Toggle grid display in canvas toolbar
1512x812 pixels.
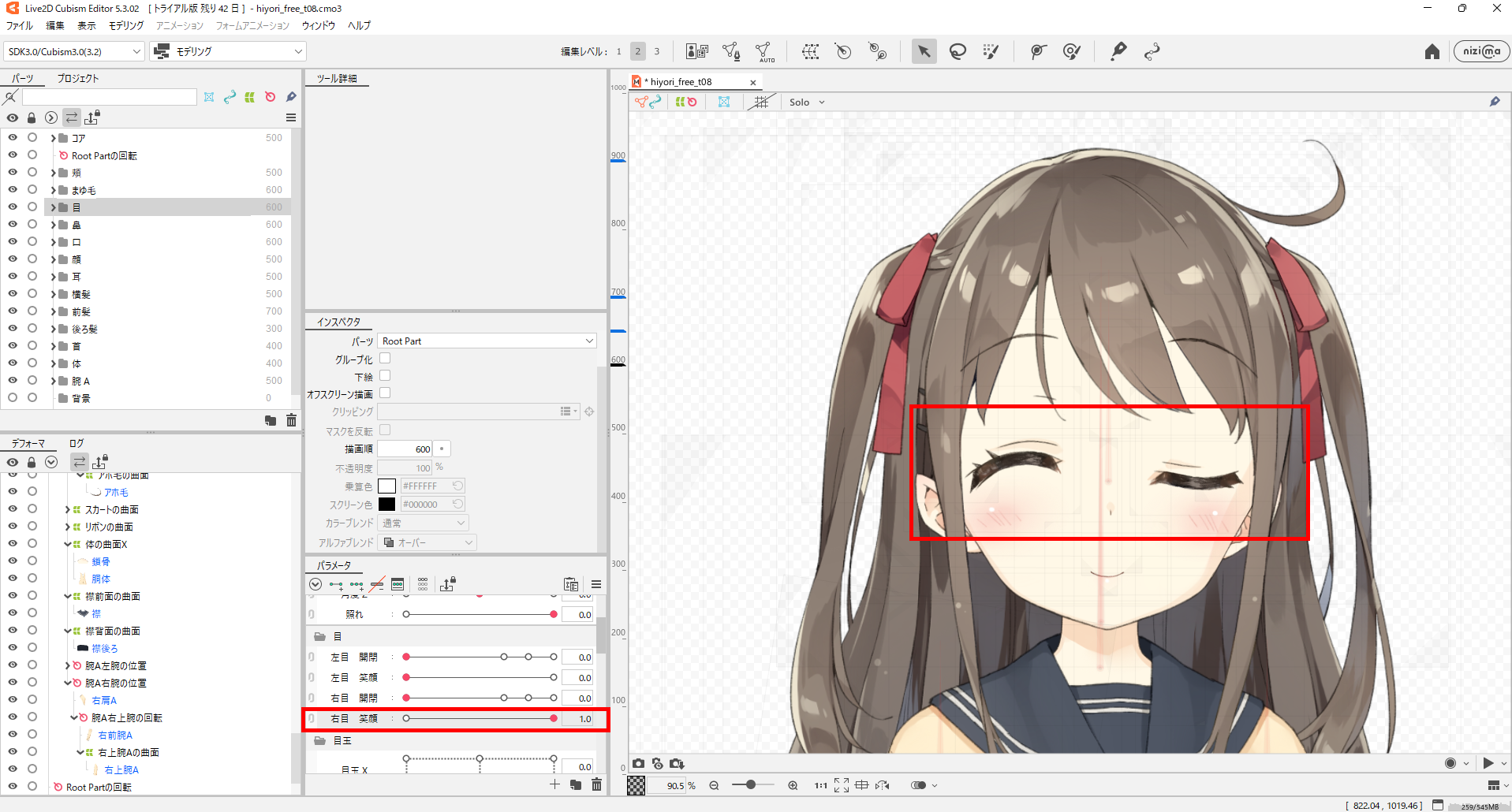pos(761,102)
